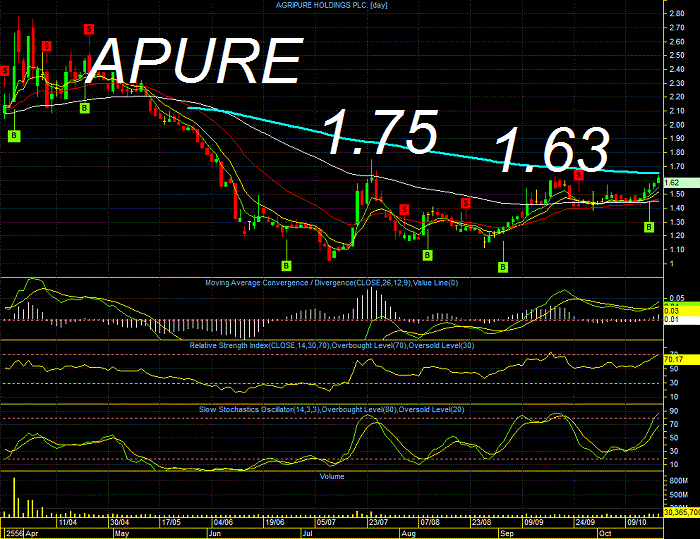Click the 07/08 date label on the time axis

point(429,522)
